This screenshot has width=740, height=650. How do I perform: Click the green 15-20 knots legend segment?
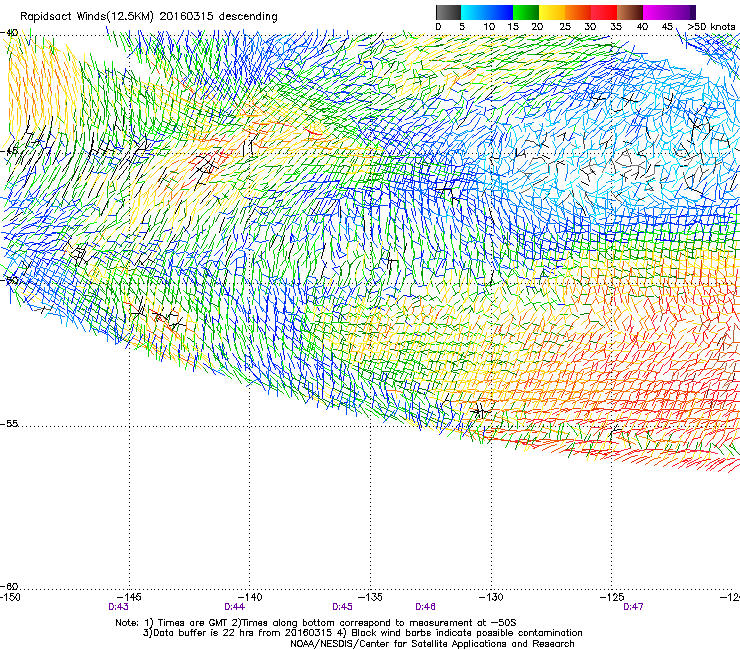coord(526,12)
